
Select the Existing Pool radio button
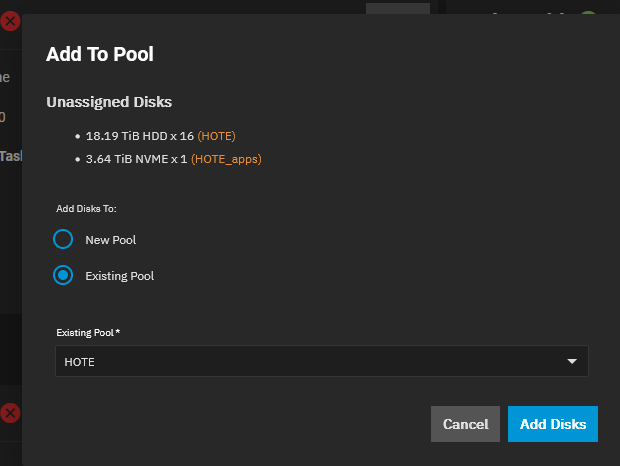pos(63,275)
